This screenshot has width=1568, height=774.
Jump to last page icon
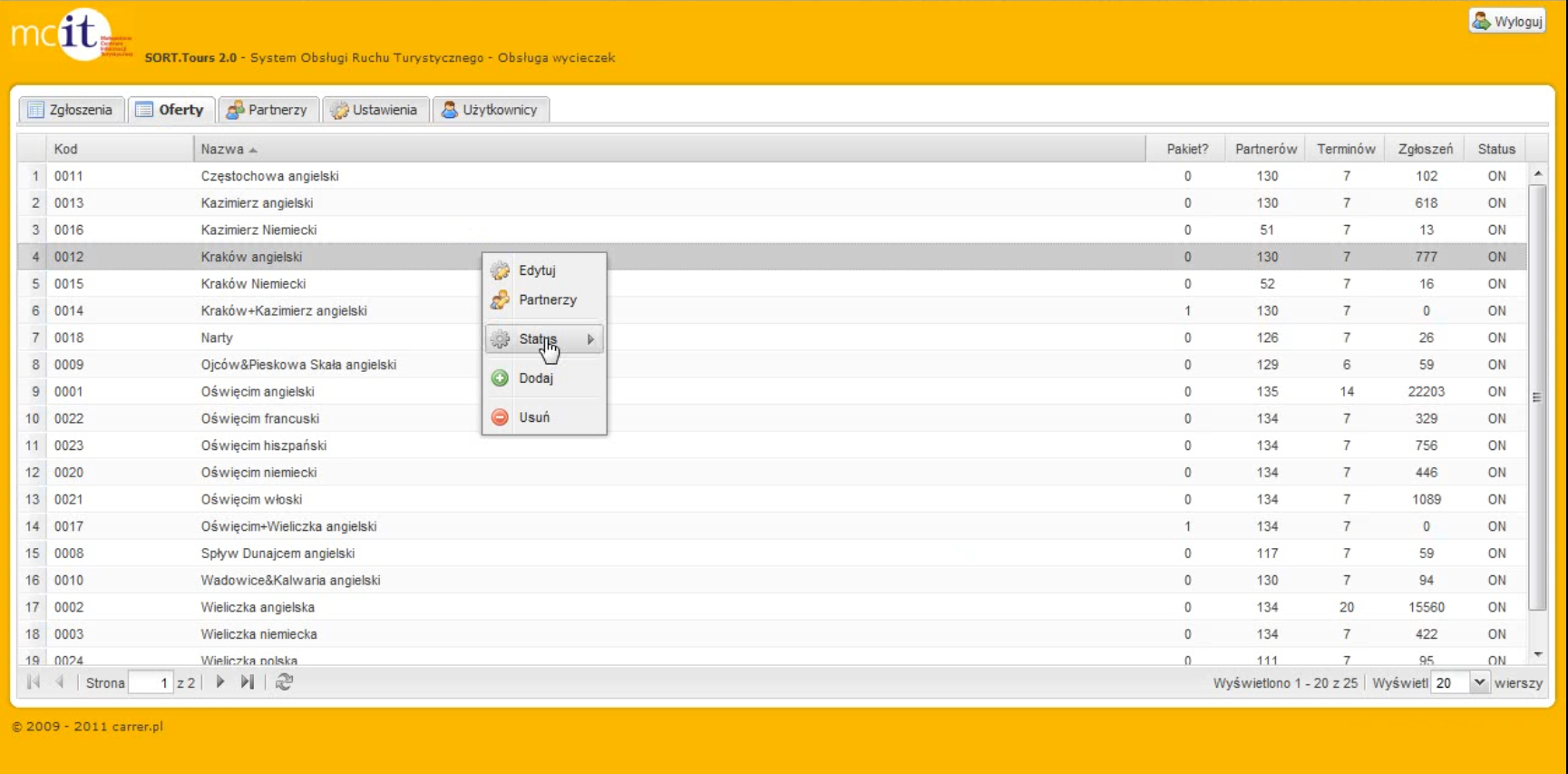(x=248, y=682)
